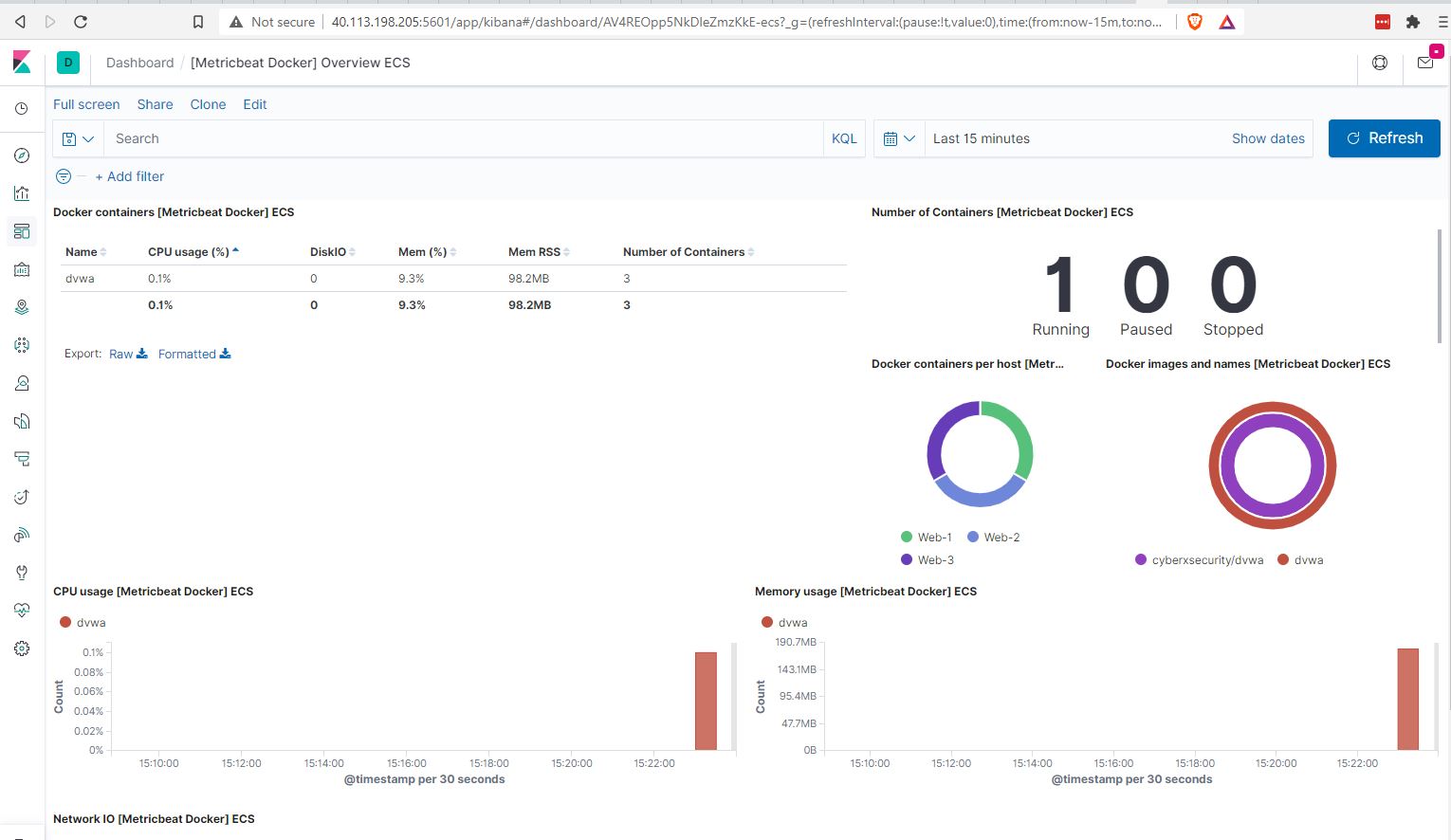This screenshot has height=840, width=1451.
Task: Click the CPU usage chart red bar
Action: pyautogui.click(x=706, y=701)
